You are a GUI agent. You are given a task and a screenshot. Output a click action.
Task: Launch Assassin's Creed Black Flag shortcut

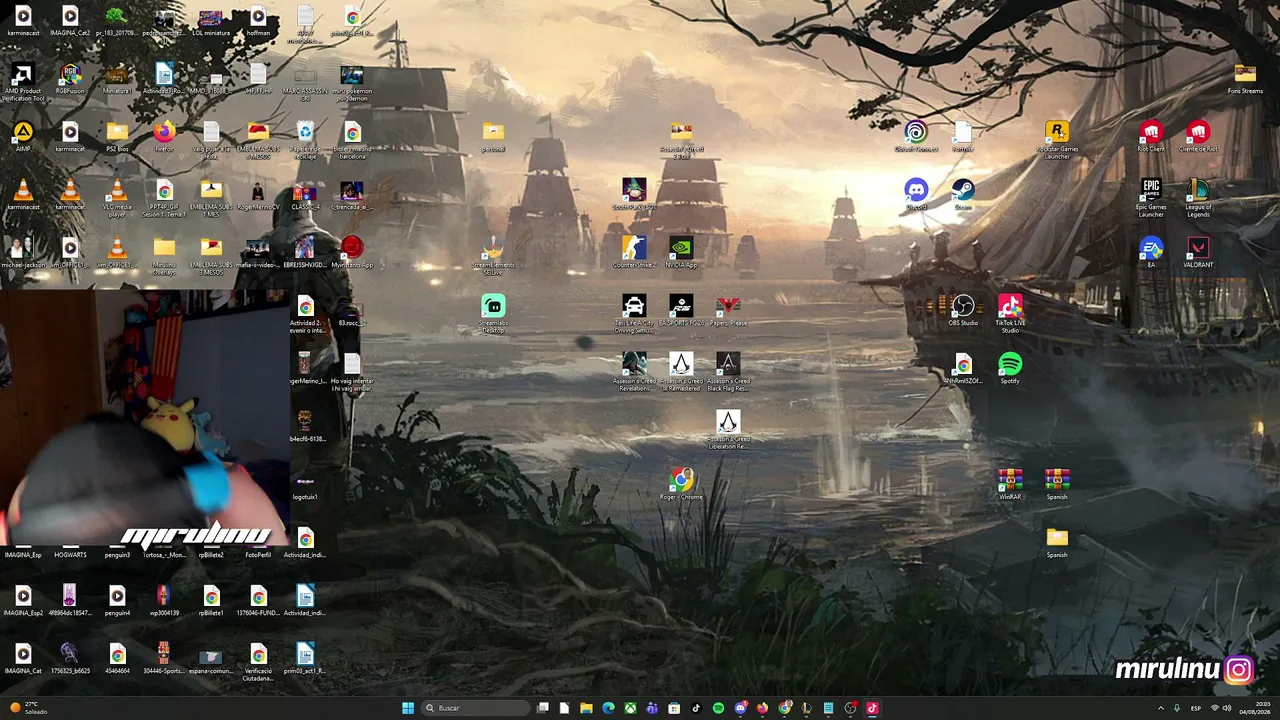click(x=728, y=371)
